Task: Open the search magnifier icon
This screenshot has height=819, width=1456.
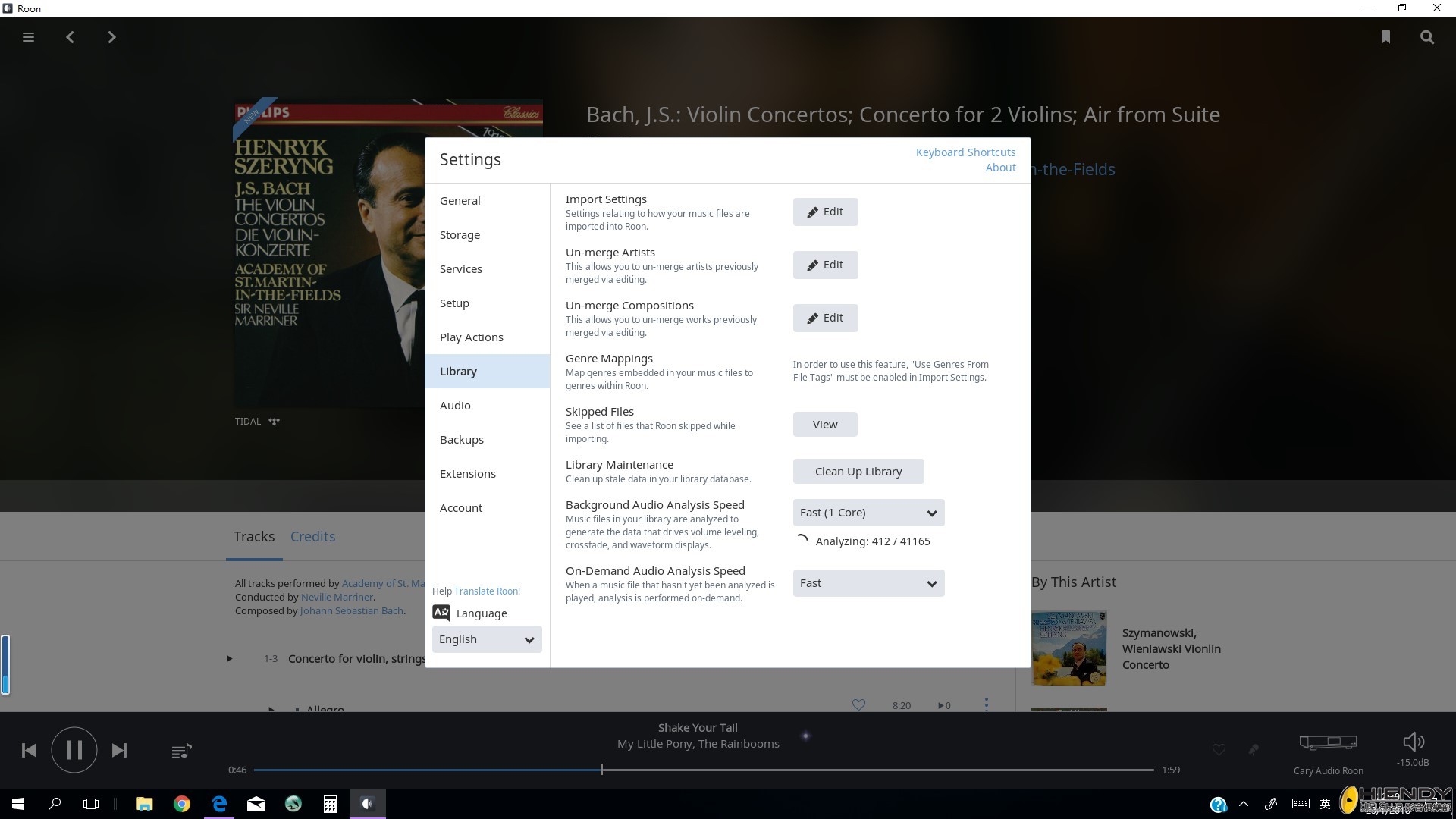Action: [1427, 37]
